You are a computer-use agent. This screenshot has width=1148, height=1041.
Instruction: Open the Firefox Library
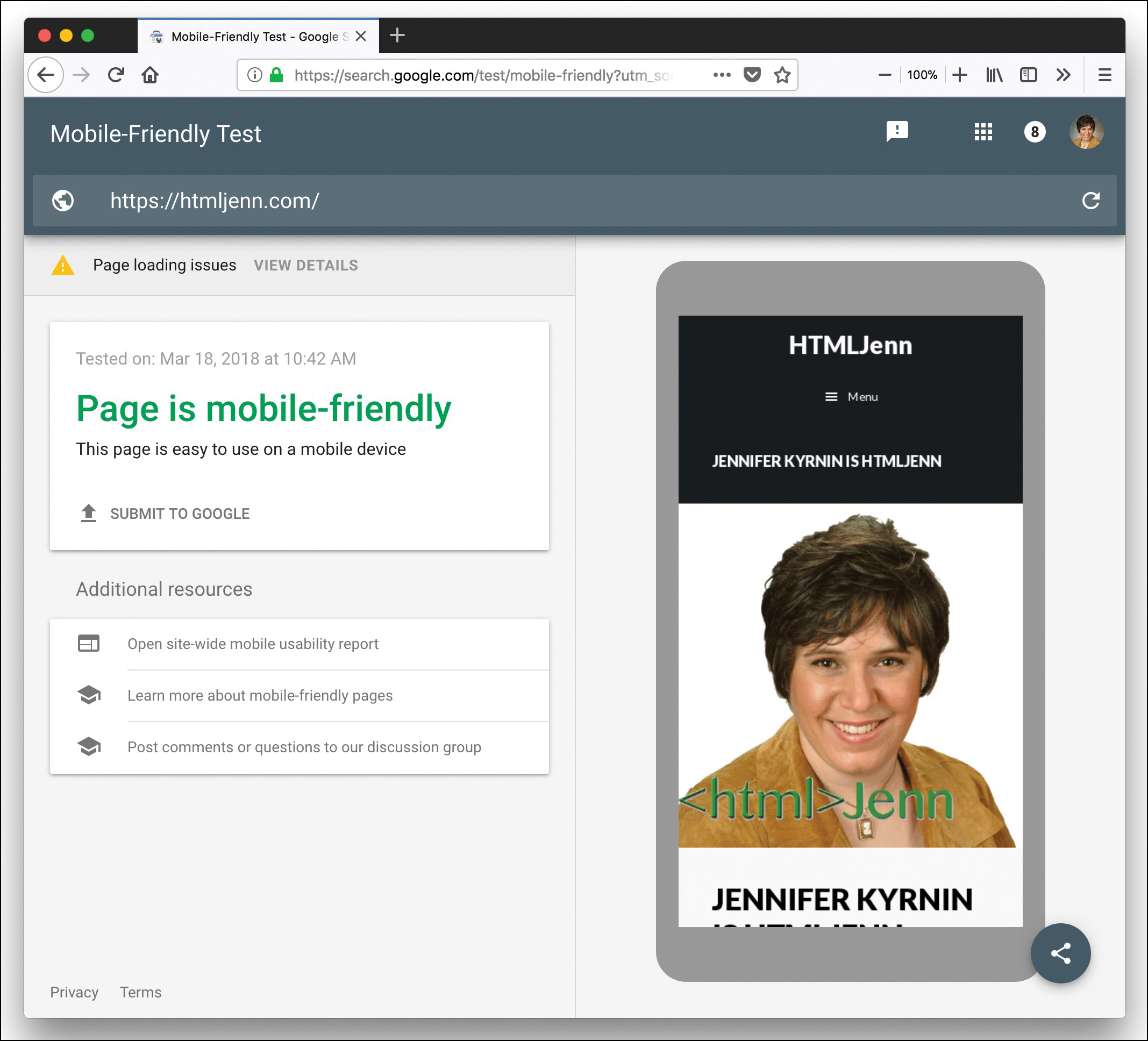pyautogui.click(x=994, y=74)
